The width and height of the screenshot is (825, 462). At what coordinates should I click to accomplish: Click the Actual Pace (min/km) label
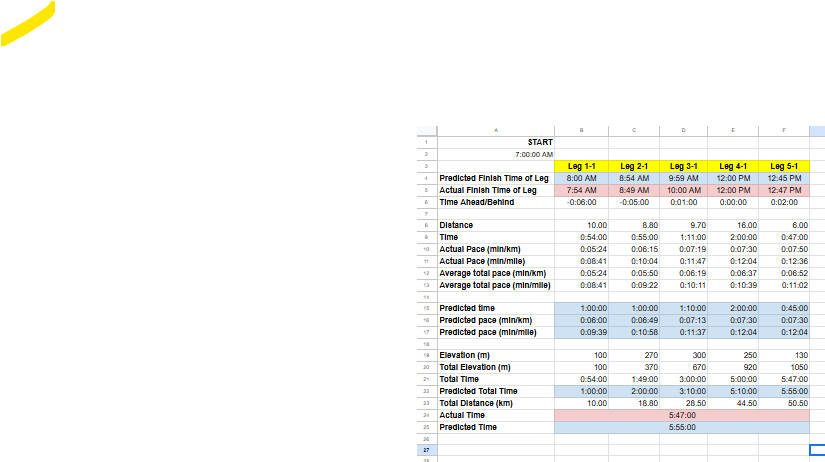480,249
